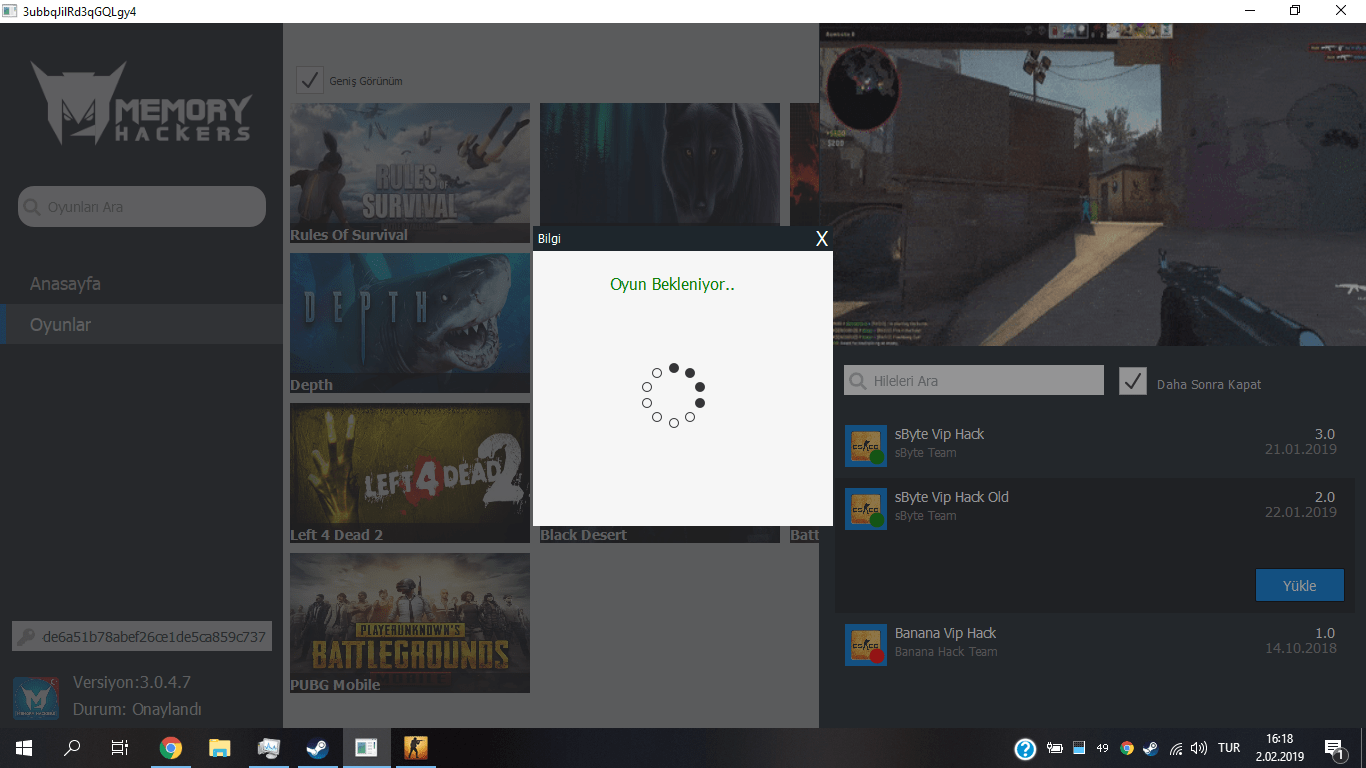The width and height of the screenshot is (1366, 768).
Task: Click the active Memory Hackers taskbar icon
Action: [x=366, y=748]
